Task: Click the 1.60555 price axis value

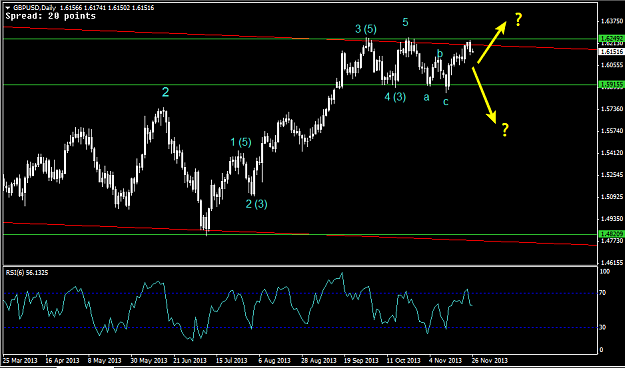Action: 611,65
